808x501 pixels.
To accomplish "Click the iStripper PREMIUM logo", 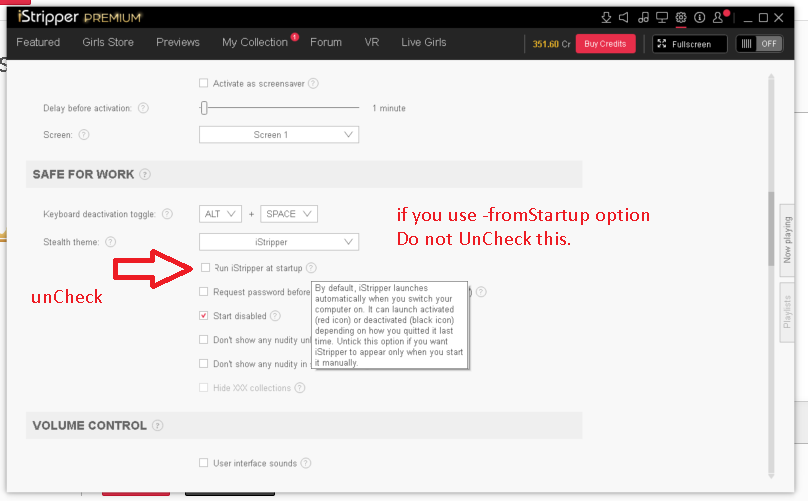I will (x=79, y=17).
